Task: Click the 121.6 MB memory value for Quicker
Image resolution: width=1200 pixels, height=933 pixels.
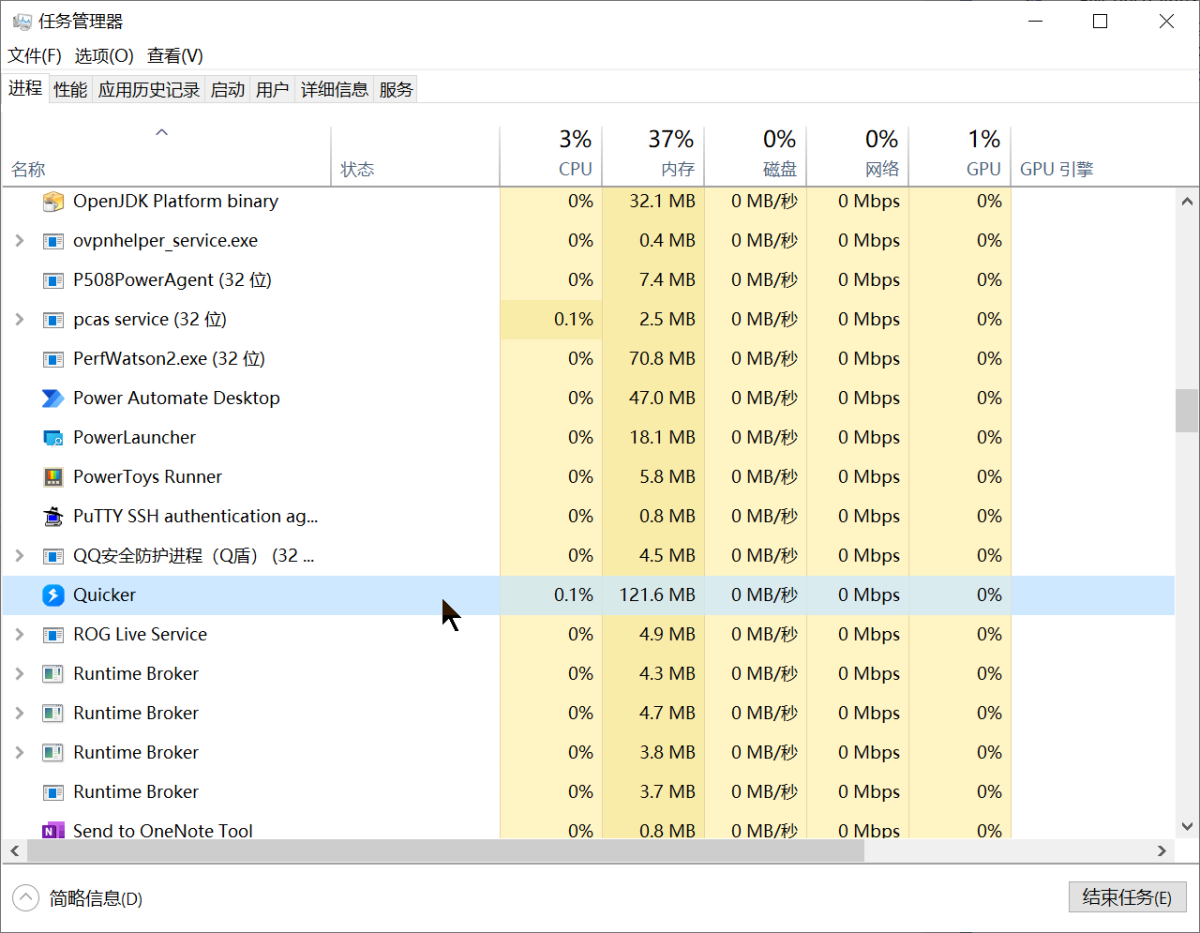Action: 657,595
